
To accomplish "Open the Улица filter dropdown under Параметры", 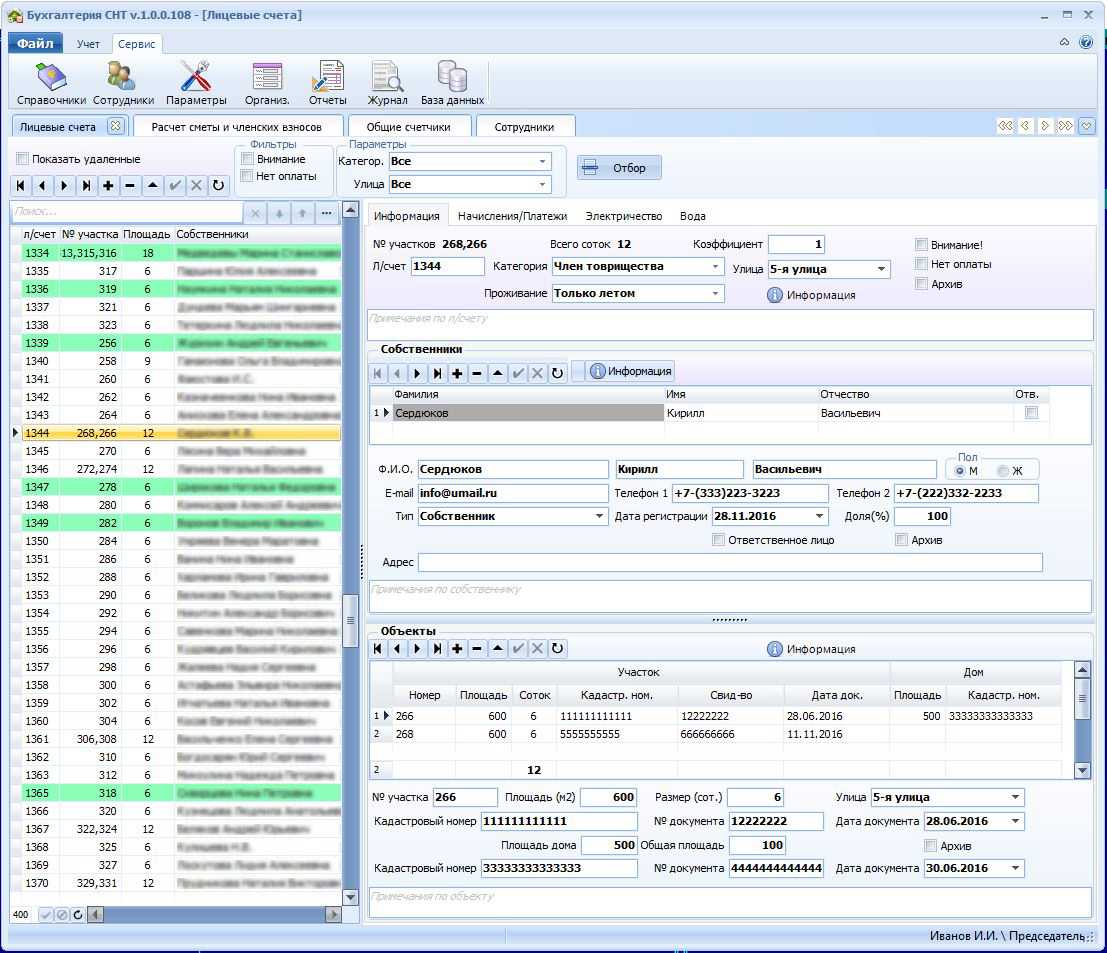I will 542,184.
